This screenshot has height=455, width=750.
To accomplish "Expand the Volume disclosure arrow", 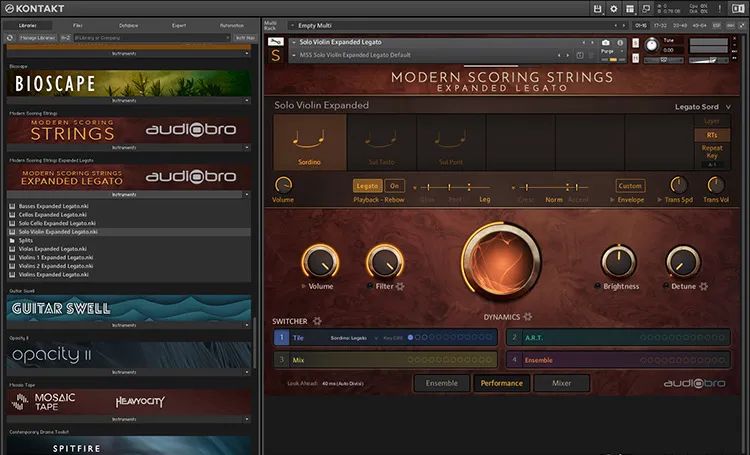I will [x=303, y=286].
